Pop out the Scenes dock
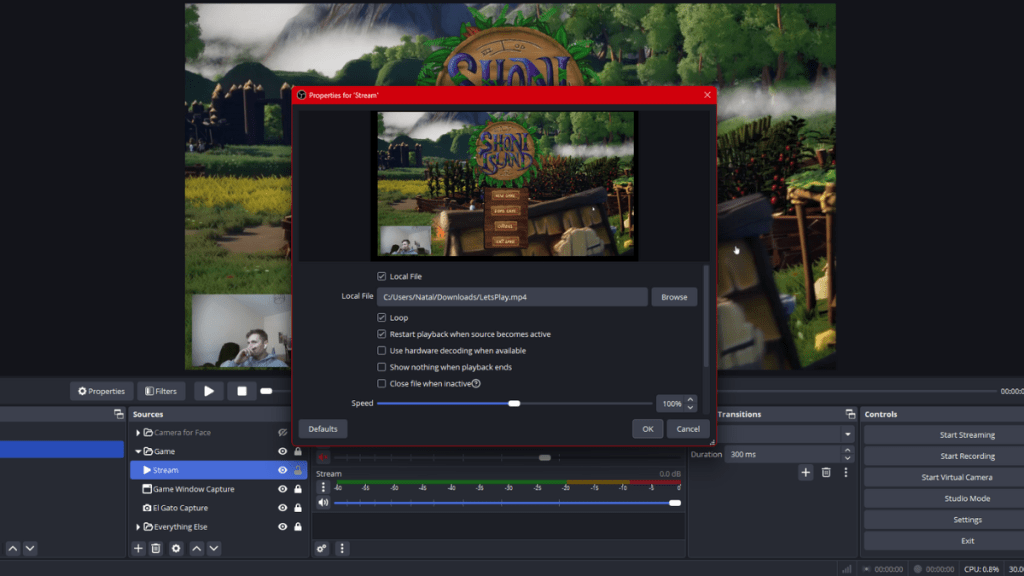The height and width of the screenshot is (576, 1024). tap(118, 414)
